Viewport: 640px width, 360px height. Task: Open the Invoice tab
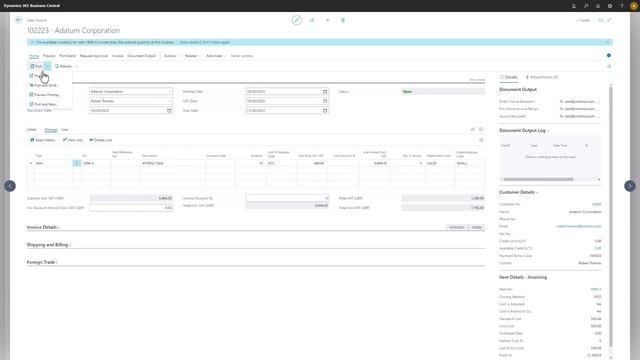pyautogui.click(x=118, y=56)
